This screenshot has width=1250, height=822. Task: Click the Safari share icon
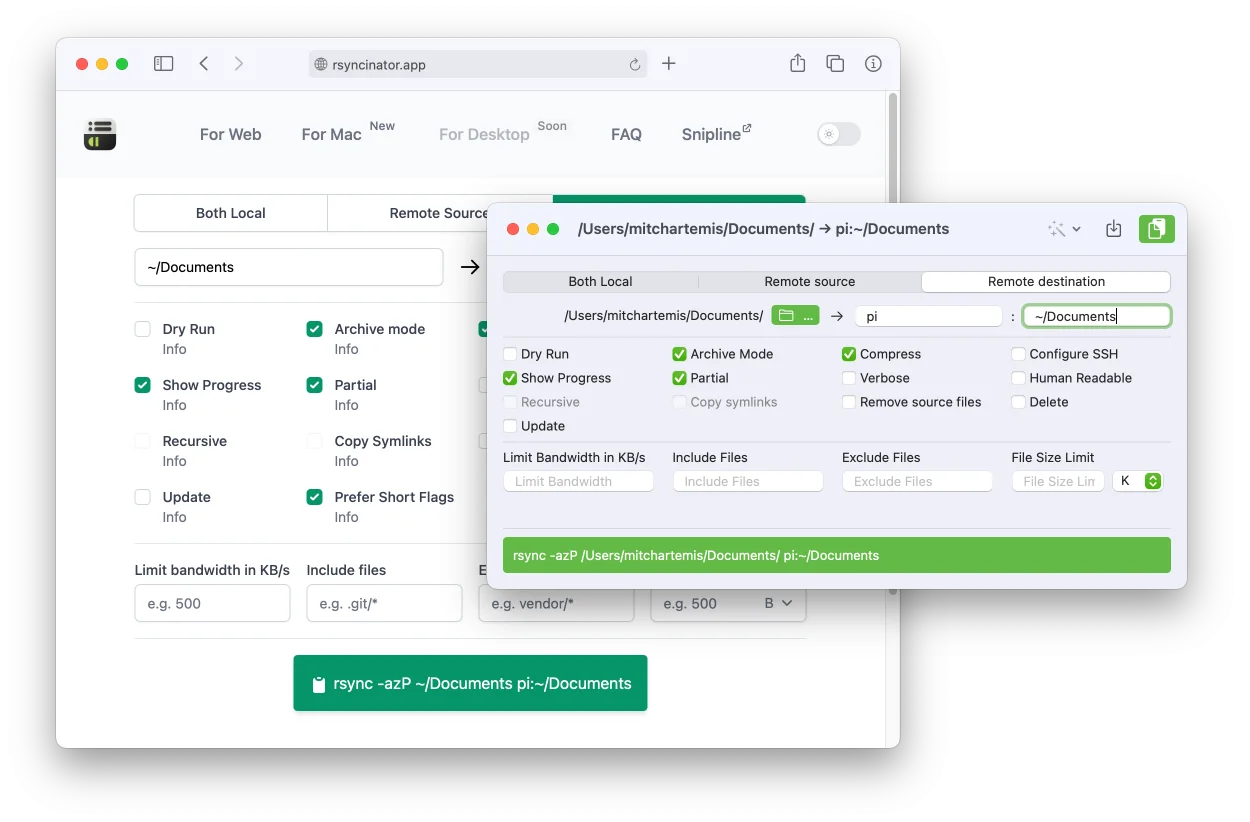[797, 64]
